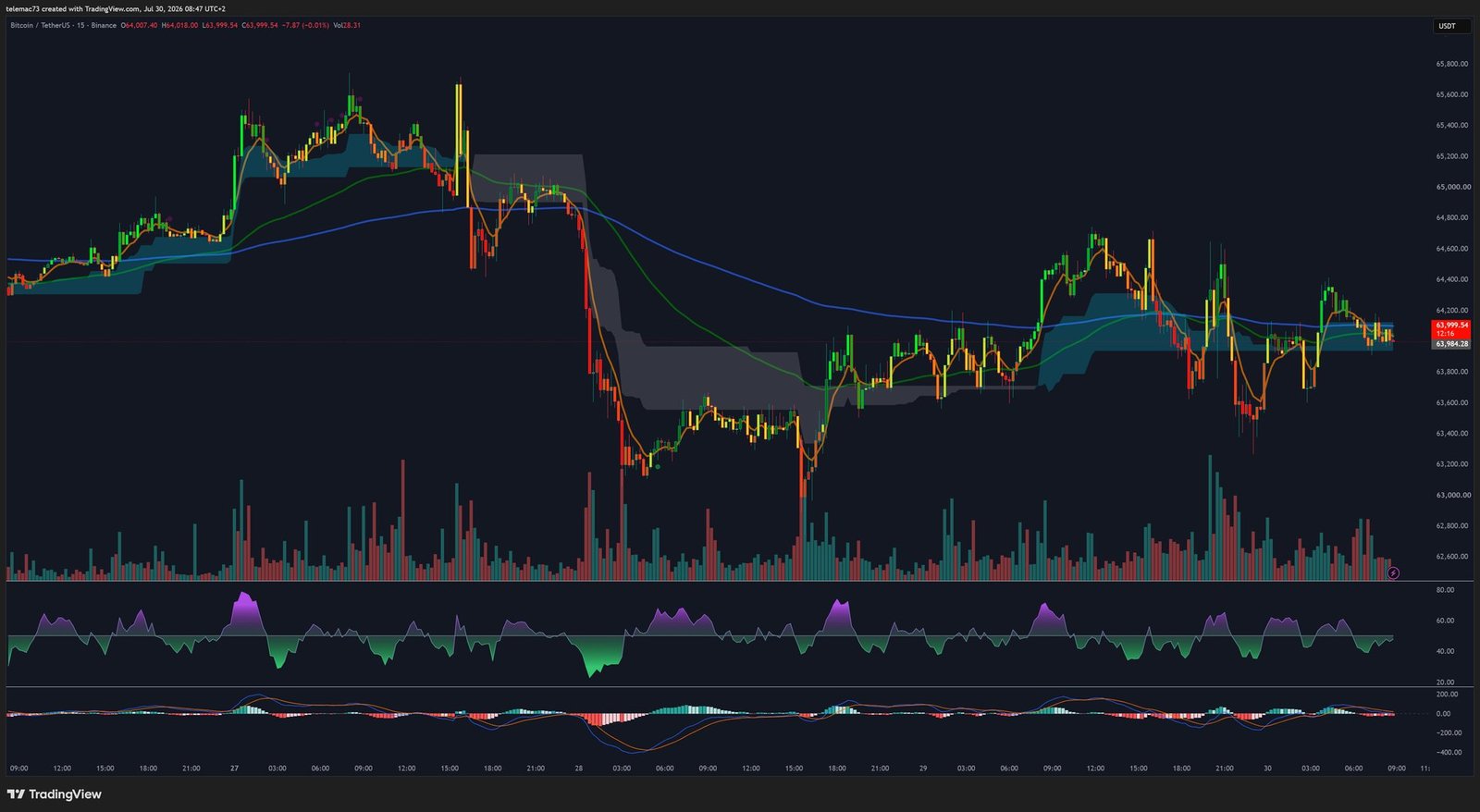This screenshot has width=1480, height=812.
Task: Click the 62,600.00 price axis label
Action: coord(1452,557)
